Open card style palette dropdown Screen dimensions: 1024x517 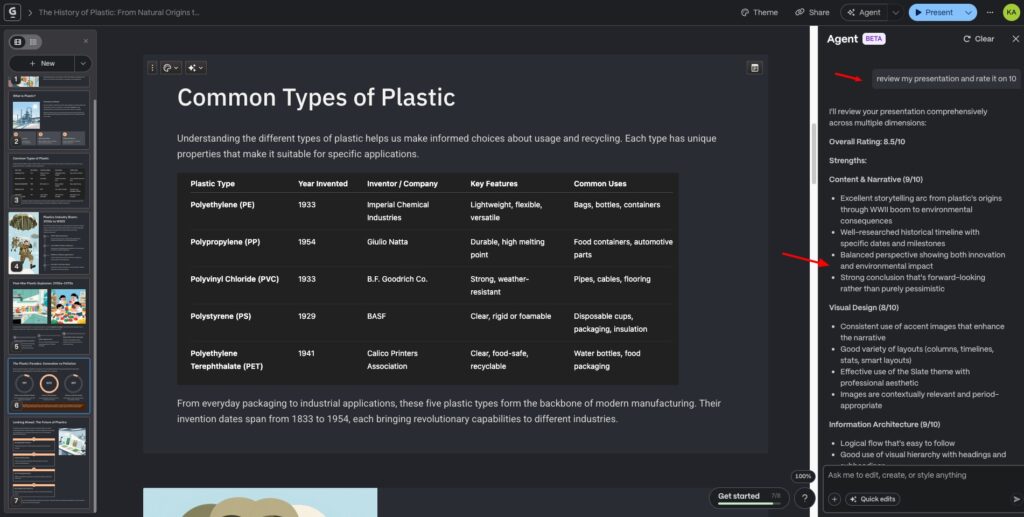pyautogui.click(x=170, y=68)
